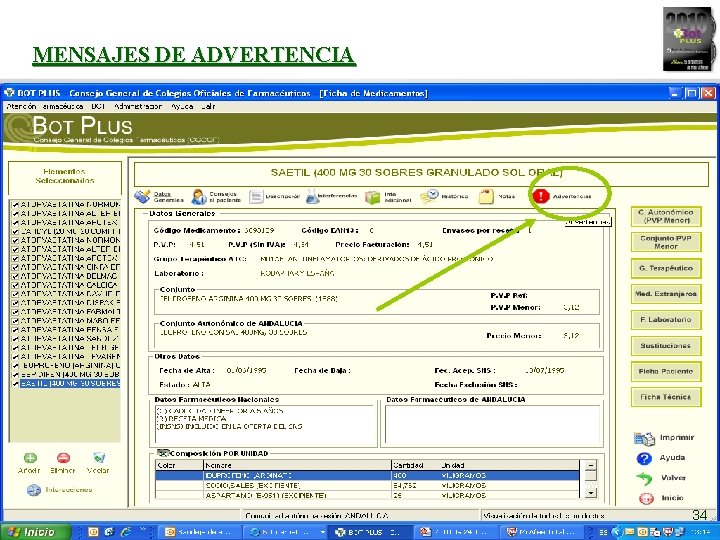Click composition table scroll down arrow

(591, 493)
